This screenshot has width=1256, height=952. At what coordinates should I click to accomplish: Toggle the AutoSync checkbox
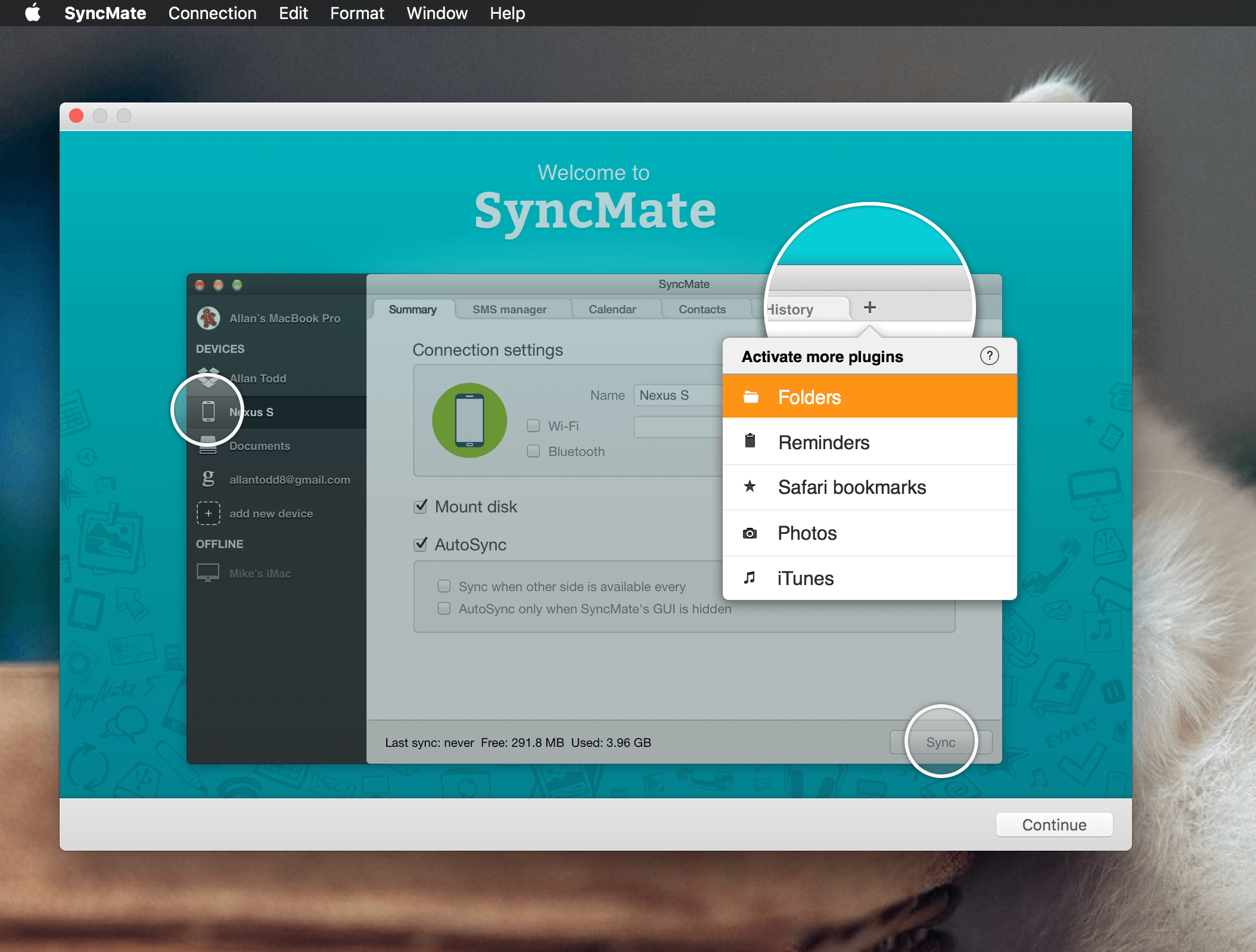(x=421, y=544)
